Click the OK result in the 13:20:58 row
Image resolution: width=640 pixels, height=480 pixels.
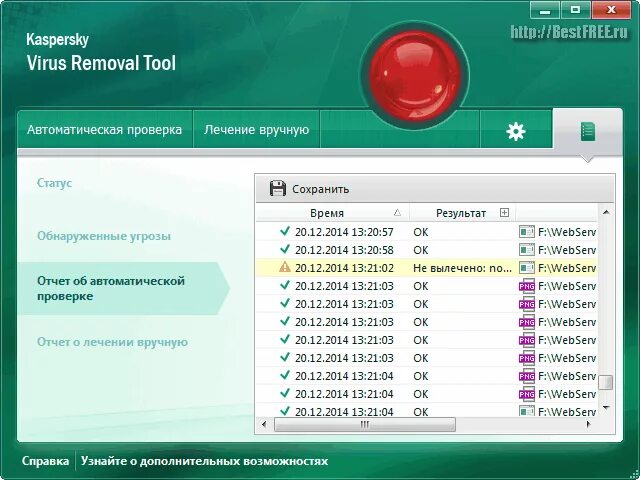click(x=420, y=250)
